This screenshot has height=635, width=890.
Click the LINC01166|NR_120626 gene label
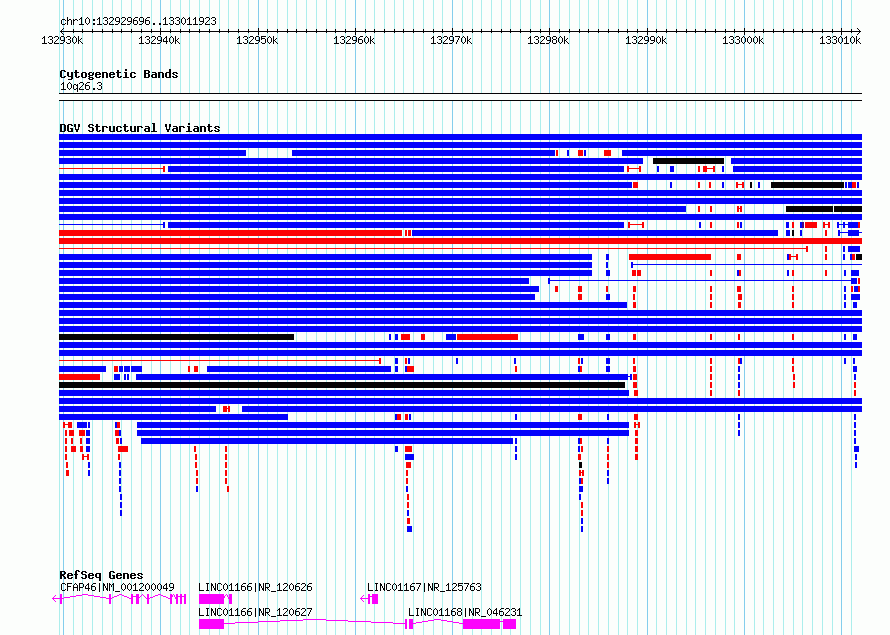tap(255, 587)
